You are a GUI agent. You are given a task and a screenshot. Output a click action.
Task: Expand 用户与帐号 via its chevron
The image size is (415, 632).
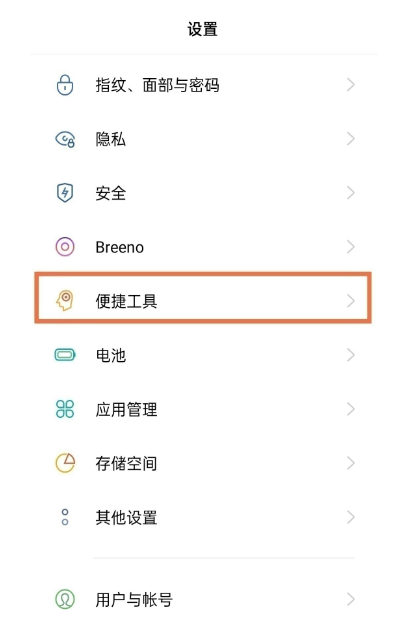click(x=351, y=599)
